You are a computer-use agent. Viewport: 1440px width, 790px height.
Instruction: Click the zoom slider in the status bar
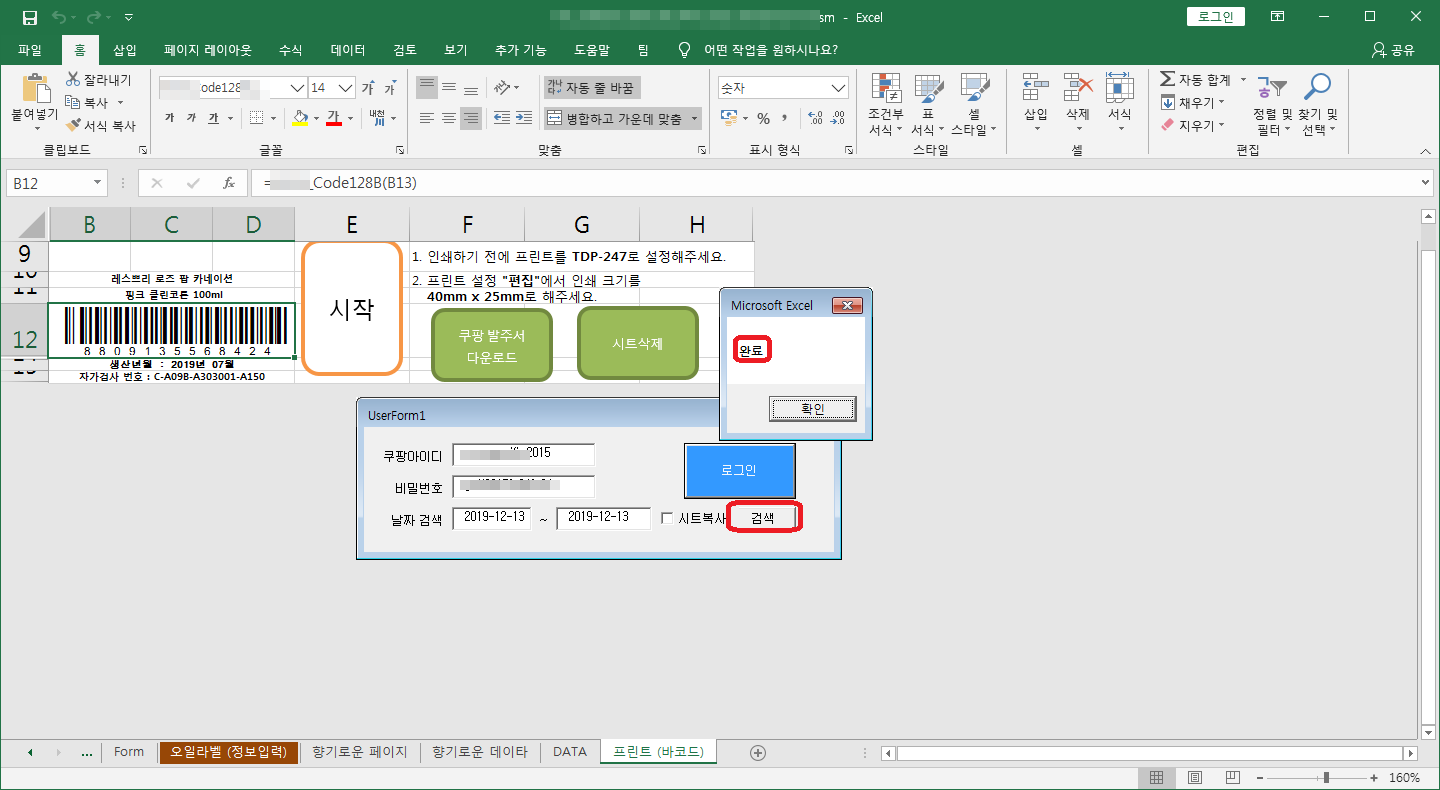pyautogui.click(x=1326, y=778)
